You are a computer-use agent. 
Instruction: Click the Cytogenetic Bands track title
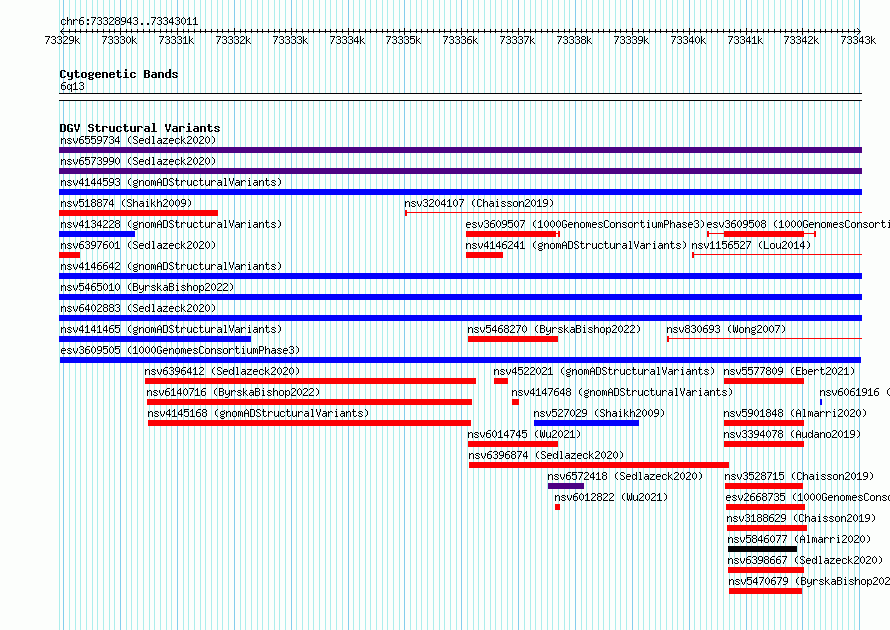[x=119, y=74]
